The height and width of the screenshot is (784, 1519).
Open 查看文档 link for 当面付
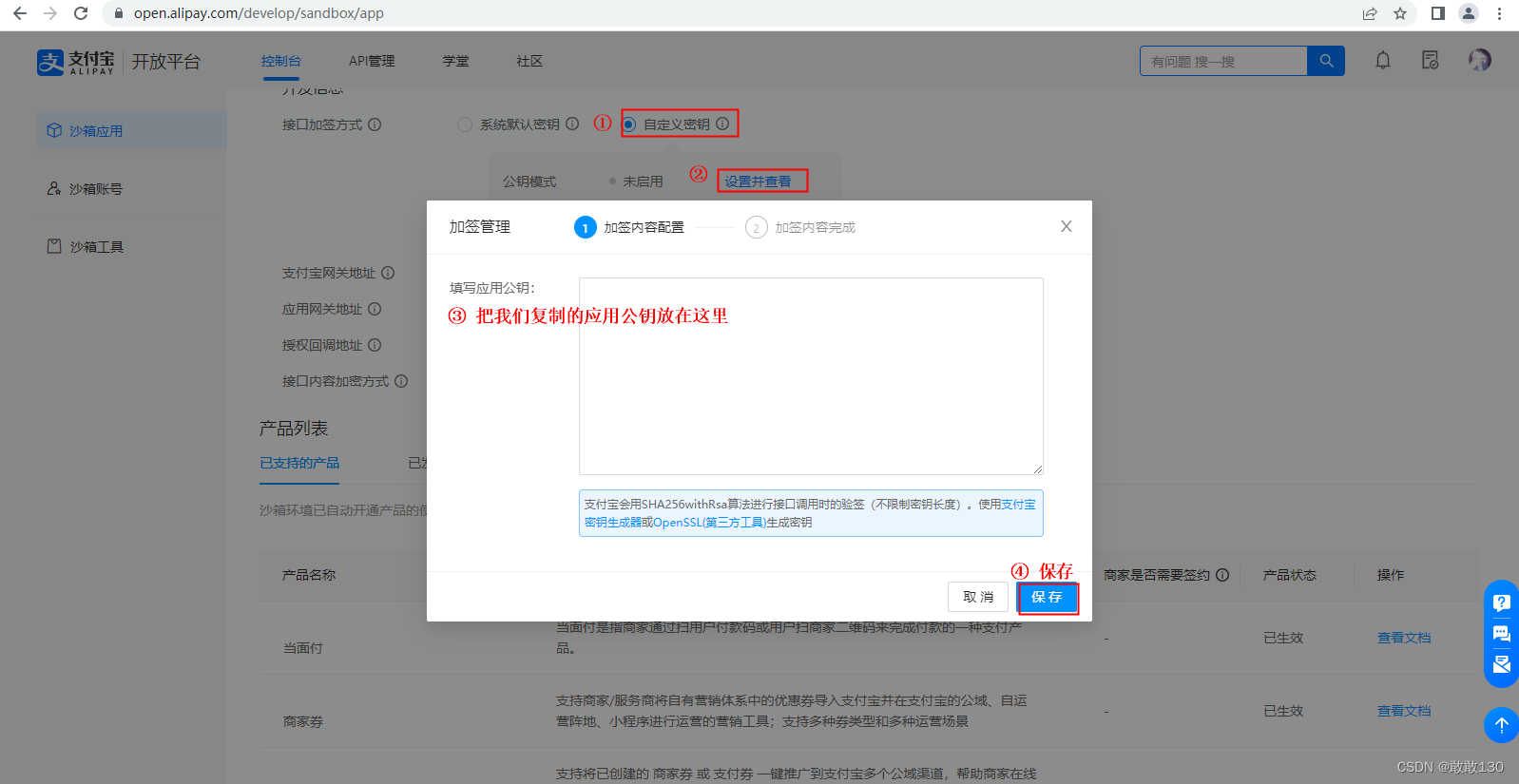(x=1404, y=638)
